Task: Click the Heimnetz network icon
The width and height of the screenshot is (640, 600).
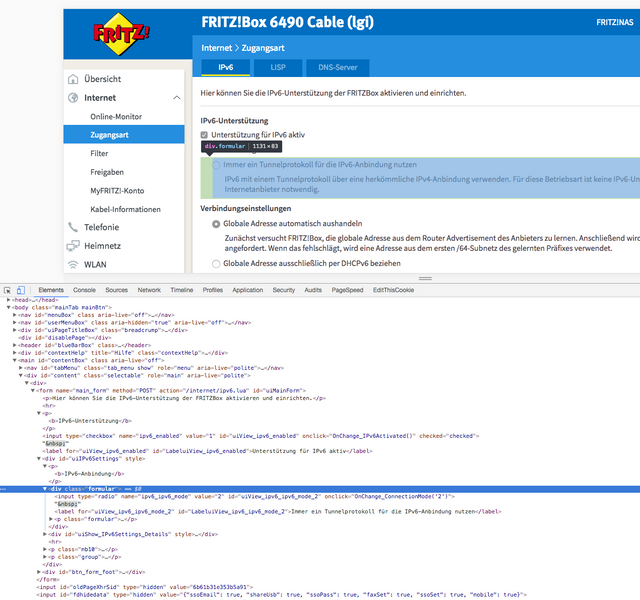Action: pyautogui.click(x=73, y=246)
